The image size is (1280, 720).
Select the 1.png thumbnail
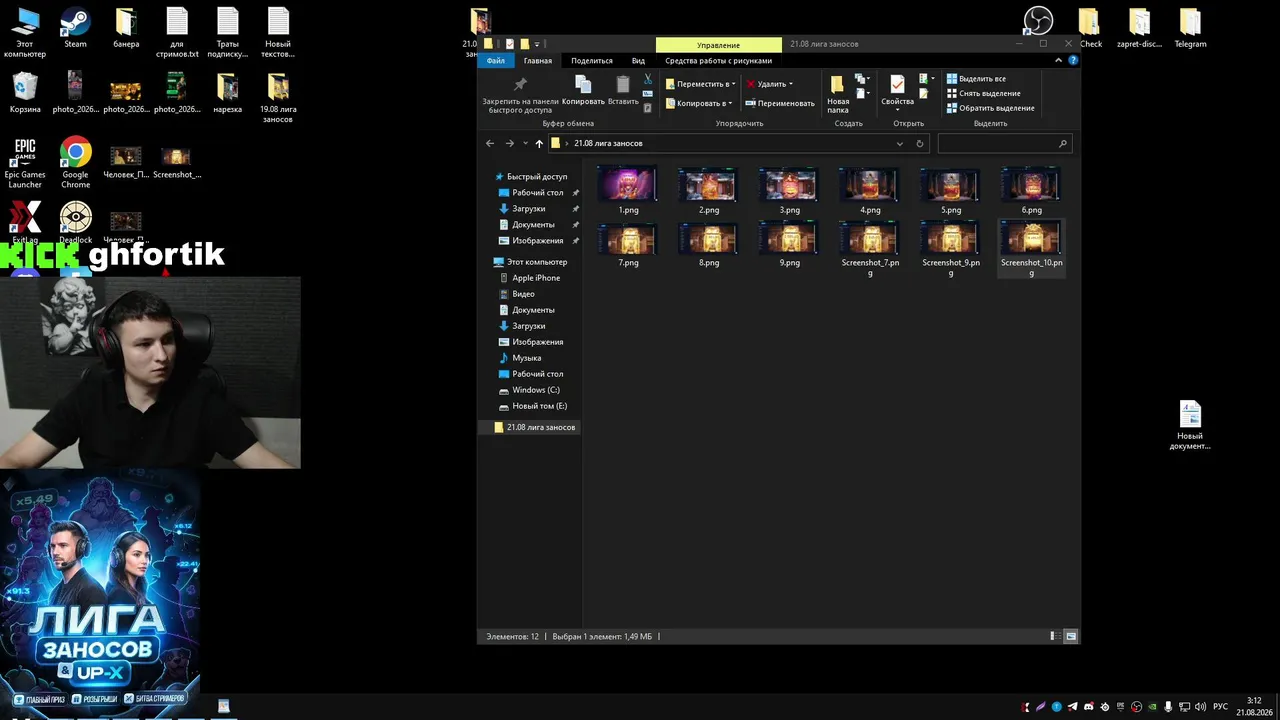click(628, 191)
